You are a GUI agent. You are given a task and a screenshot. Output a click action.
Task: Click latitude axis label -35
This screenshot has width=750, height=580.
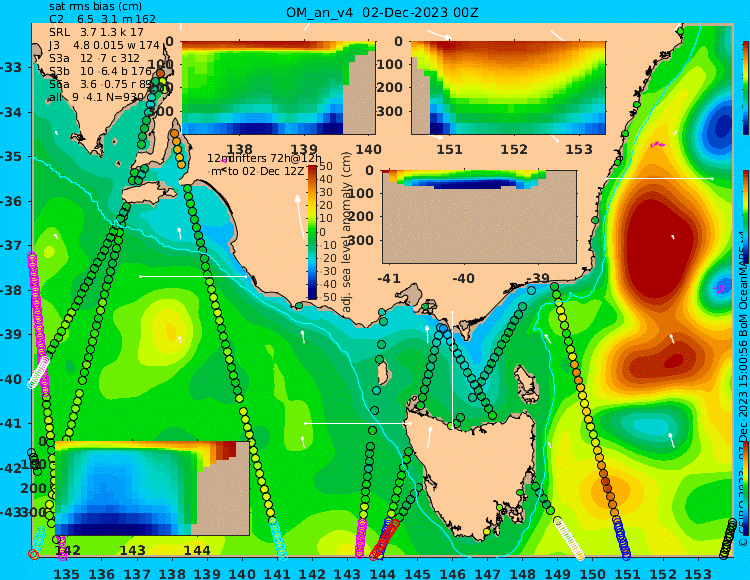click(11, 156)
